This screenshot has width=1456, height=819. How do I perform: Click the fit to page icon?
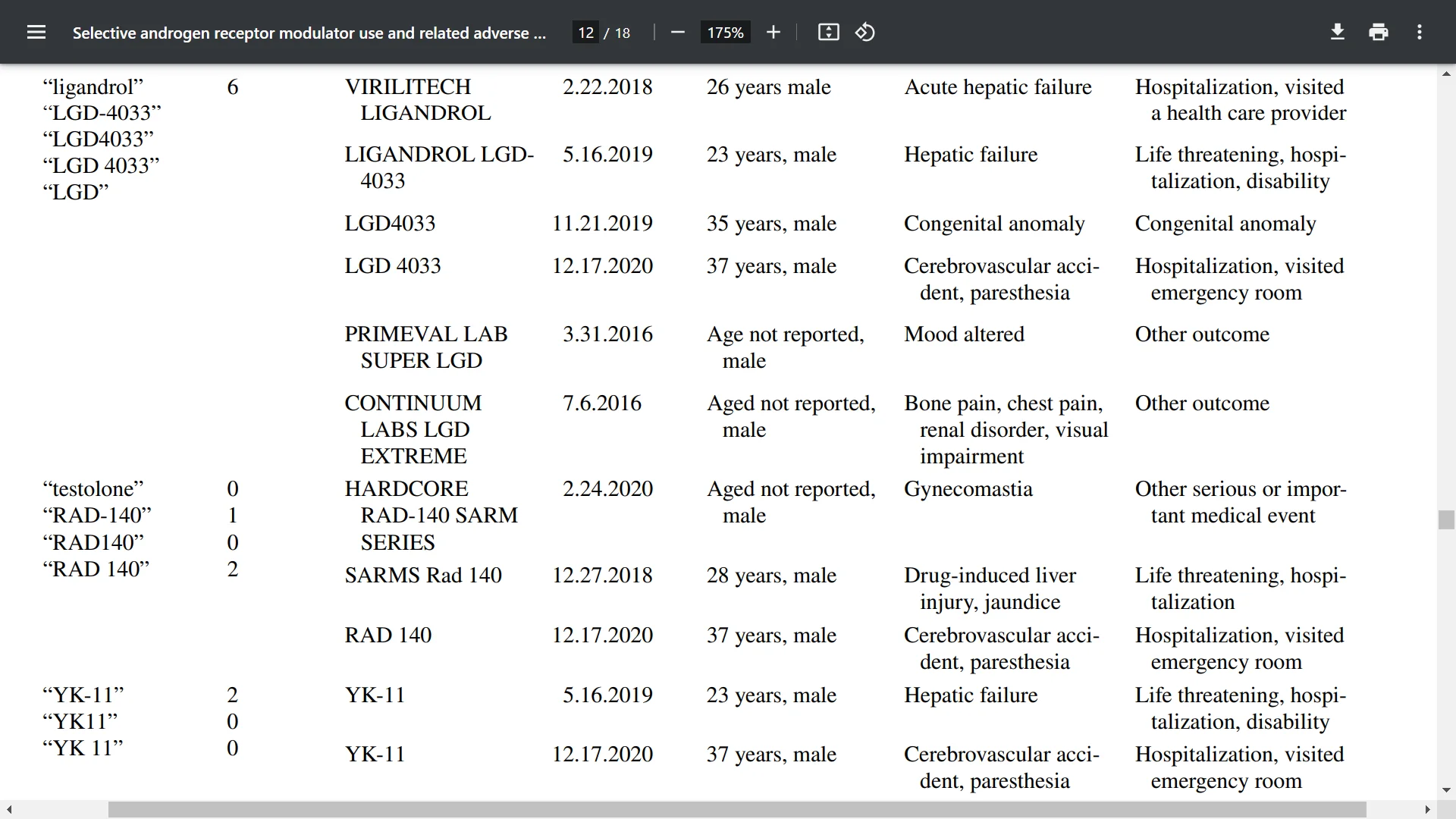(x=828, y=32)
